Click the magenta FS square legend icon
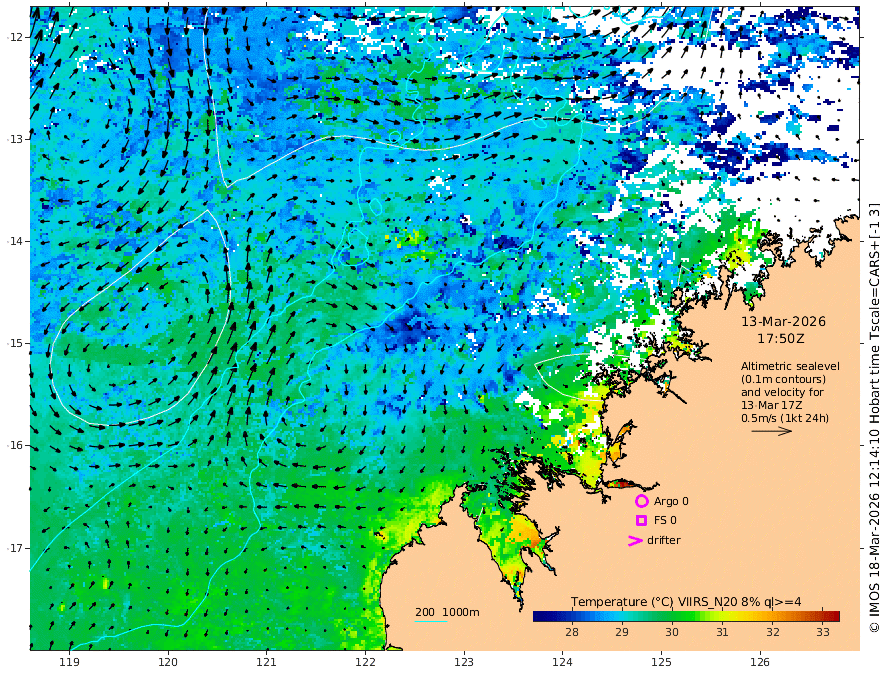Screen dimensions: 880x680 pyautogui.click(x=641, y=521)
